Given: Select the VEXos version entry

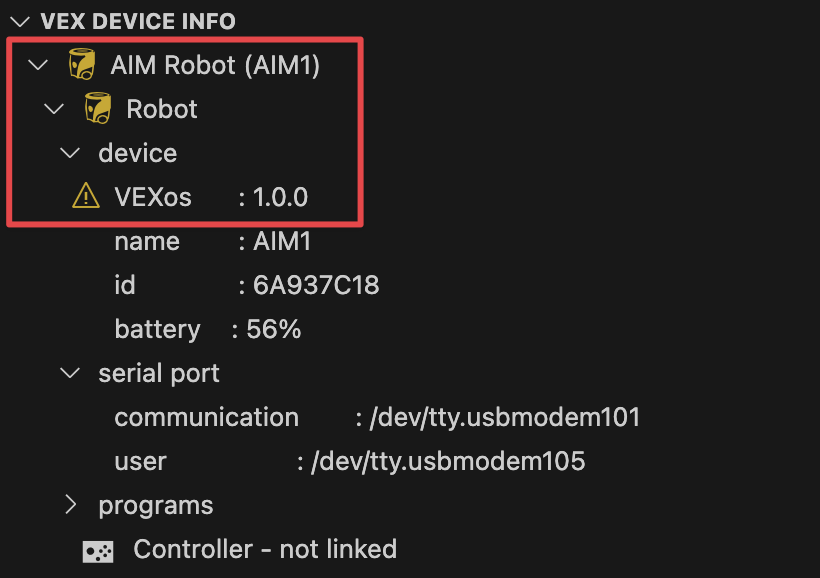Looking at the screenshot, I should (x=200, y=196).
